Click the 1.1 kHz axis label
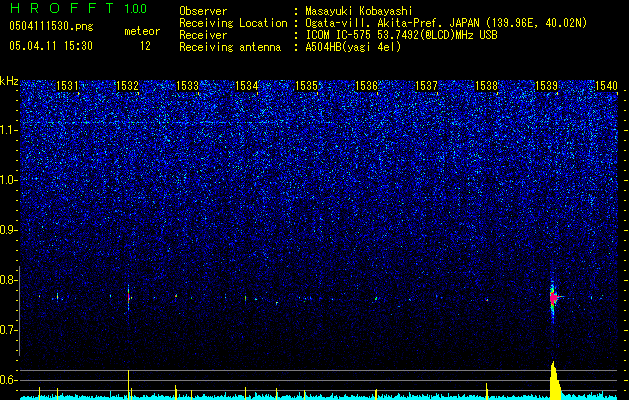This screenshot has width=629, height=400. tap(8, 130)
